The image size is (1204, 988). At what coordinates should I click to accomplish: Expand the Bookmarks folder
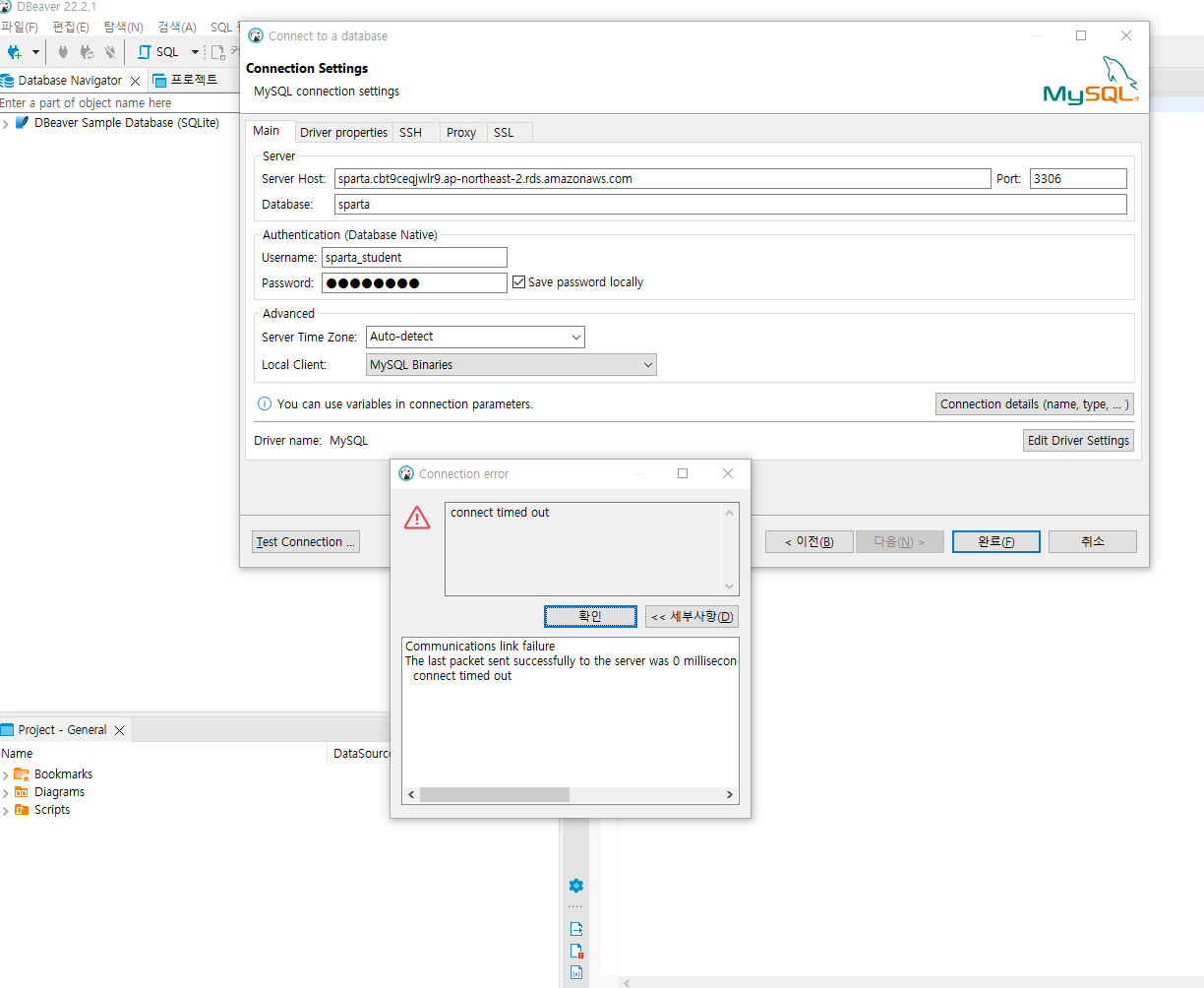pyautogui.click(x=6, y=775)
